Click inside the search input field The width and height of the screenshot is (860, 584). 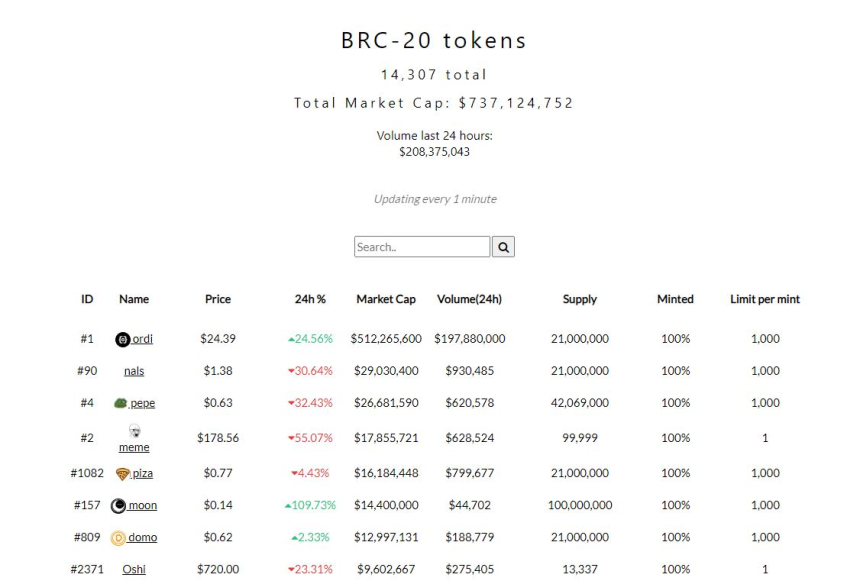(x=420, y=246)
